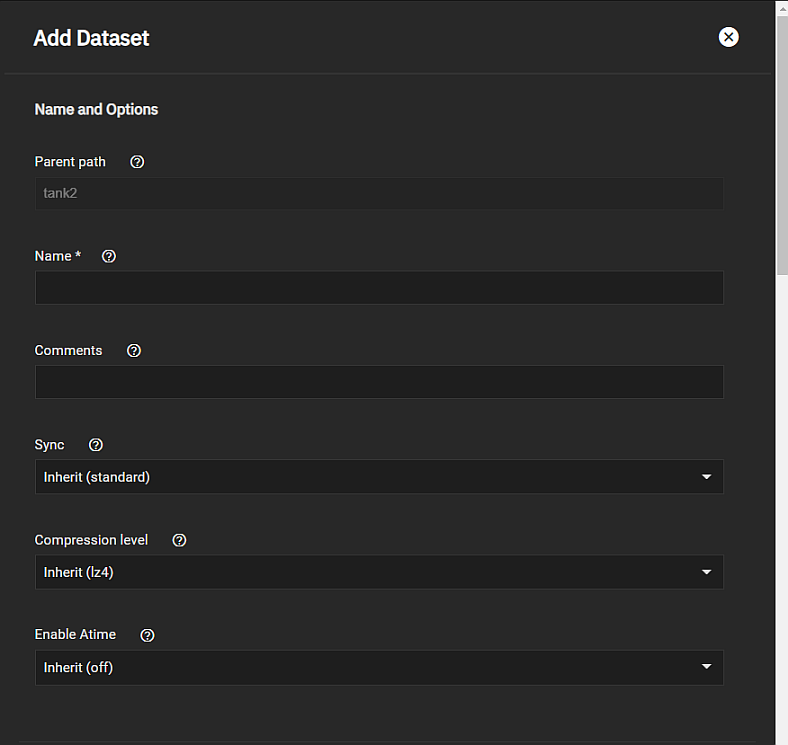Click the Parent path field showing tank2
Screen dimensions: 788x745
pyautogui.click(x=378, y=193)
